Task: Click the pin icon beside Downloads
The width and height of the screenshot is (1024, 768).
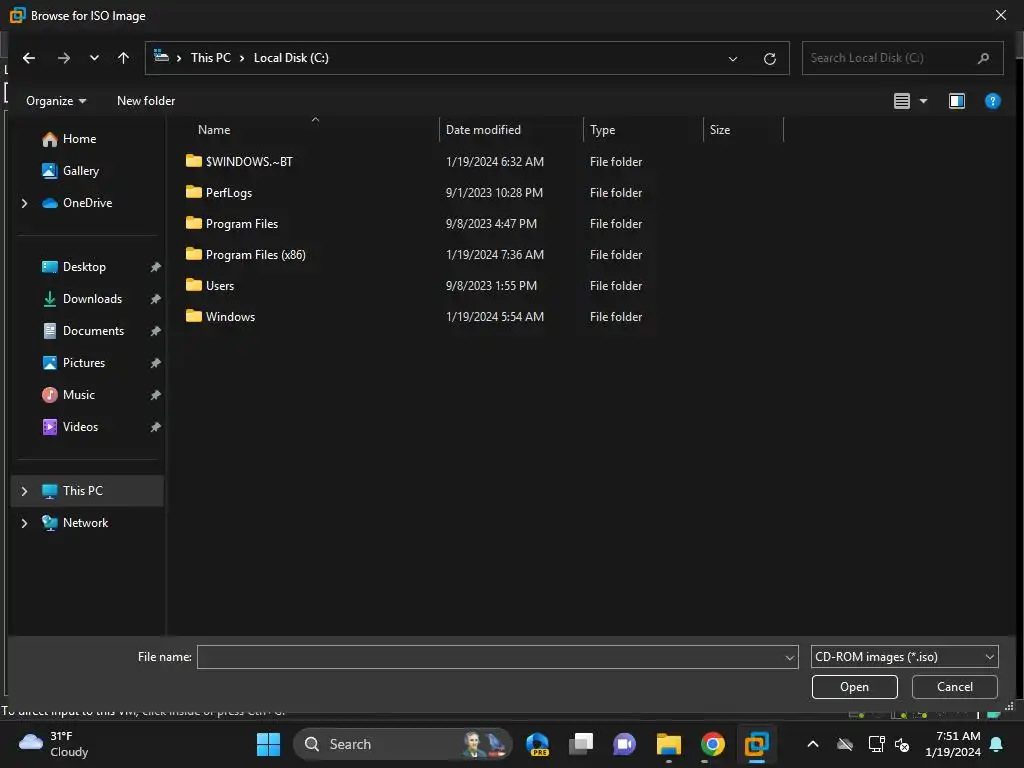Action: pyautogui.click(x=155, y=299)
